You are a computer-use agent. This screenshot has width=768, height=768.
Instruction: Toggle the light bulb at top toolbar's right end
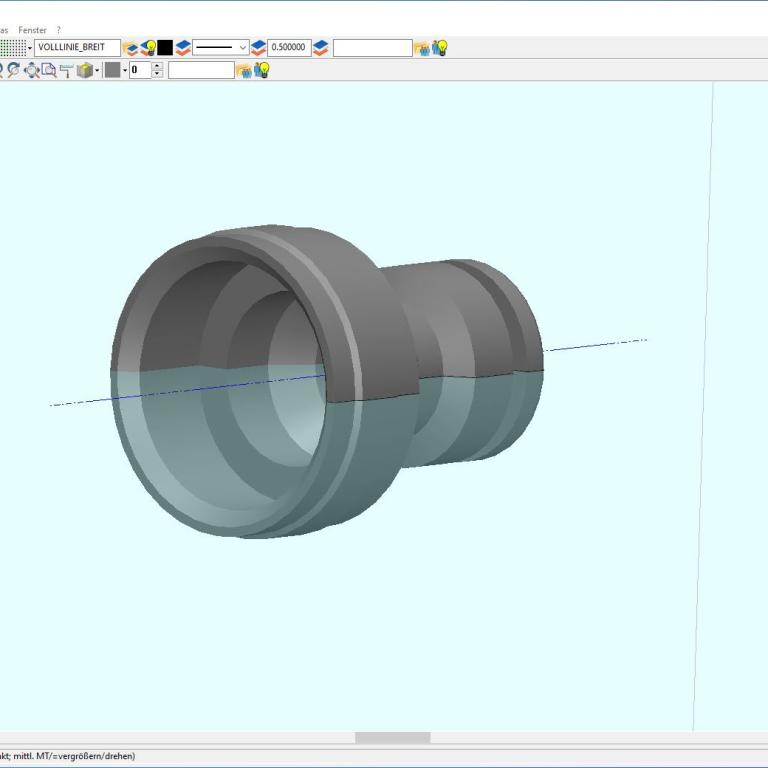(x=440, y=48)
